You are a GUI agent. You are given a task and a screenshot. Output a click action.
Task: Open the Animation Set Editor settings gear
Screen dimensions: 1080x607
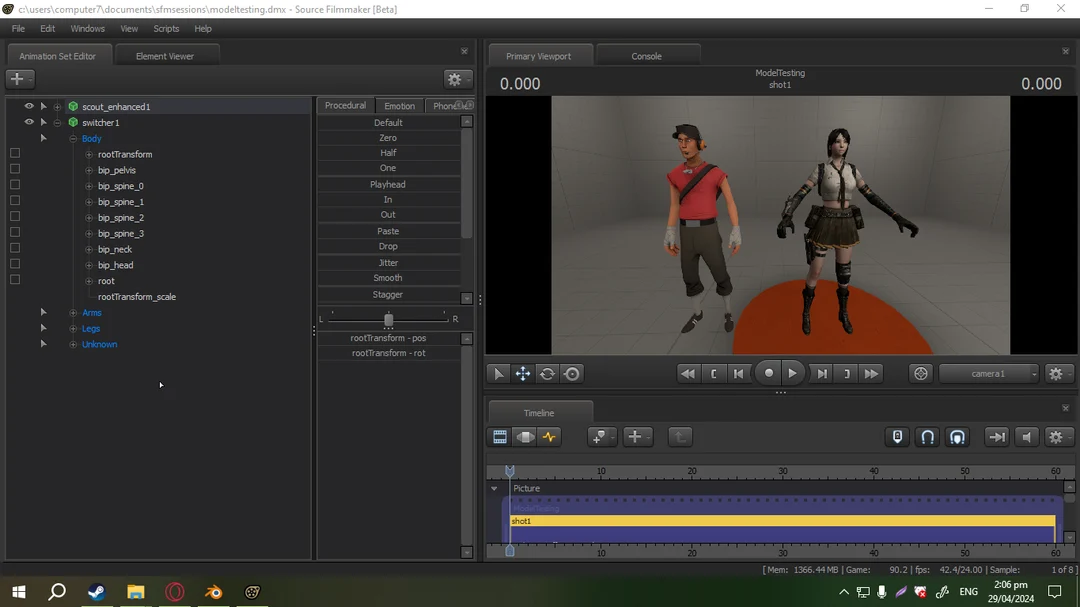455,79
